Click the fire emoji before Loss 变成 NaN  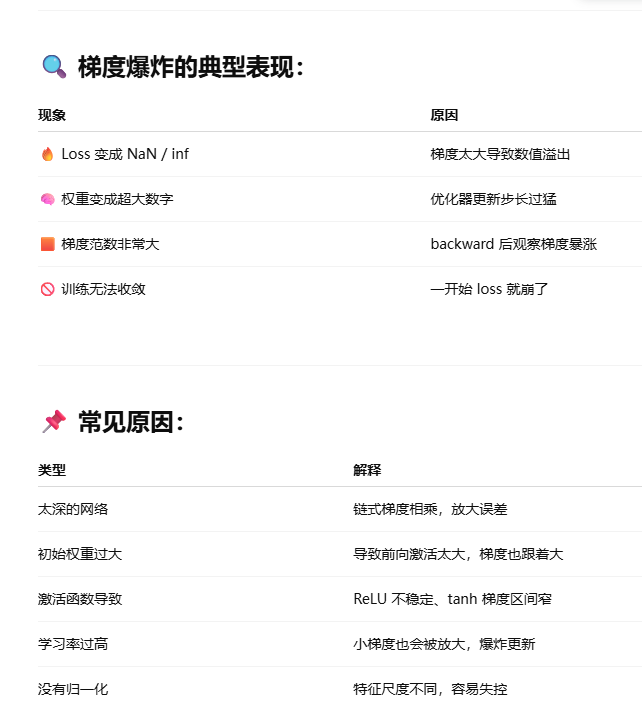point(47,154)
